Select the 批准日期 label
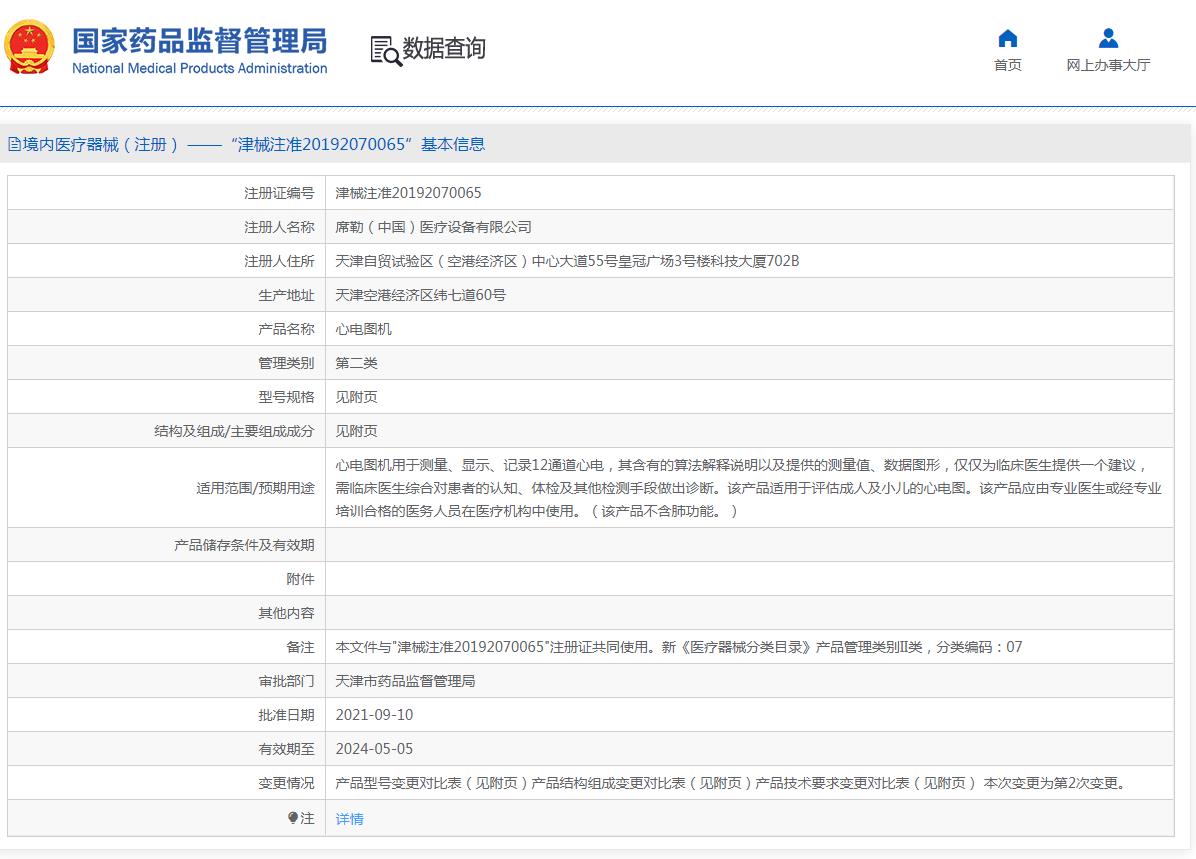Viewport: 1196px width, 859px height. click(x=286, y=715)
